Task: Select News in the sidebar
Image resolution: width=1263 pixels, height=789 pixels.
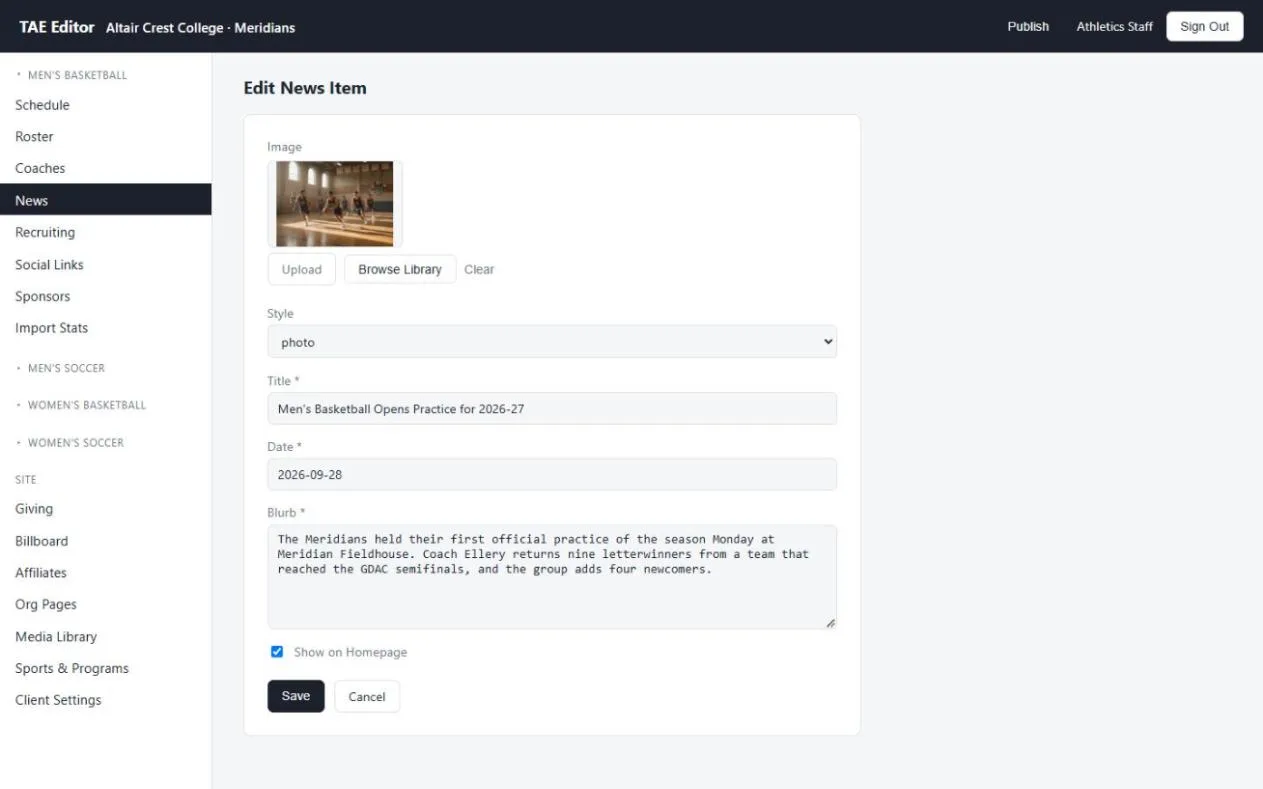Action: point(106,200)
